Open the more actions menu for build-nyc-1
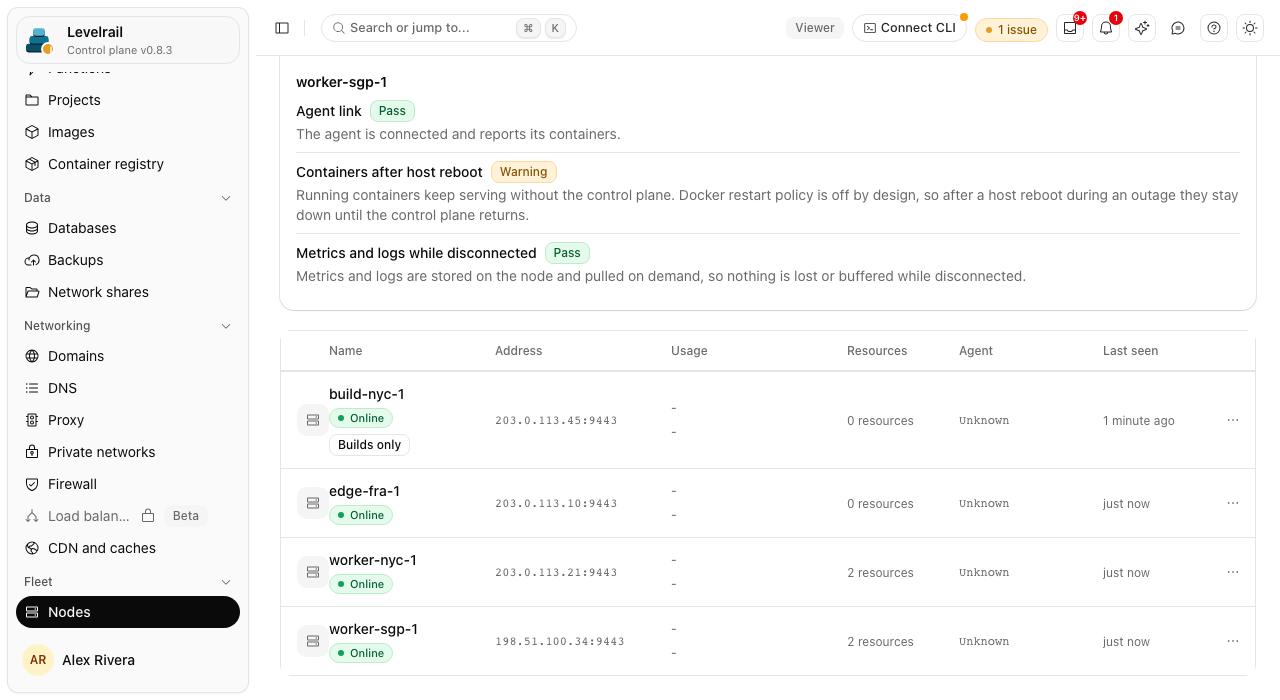1280x700 pixels. [1233, 420]
